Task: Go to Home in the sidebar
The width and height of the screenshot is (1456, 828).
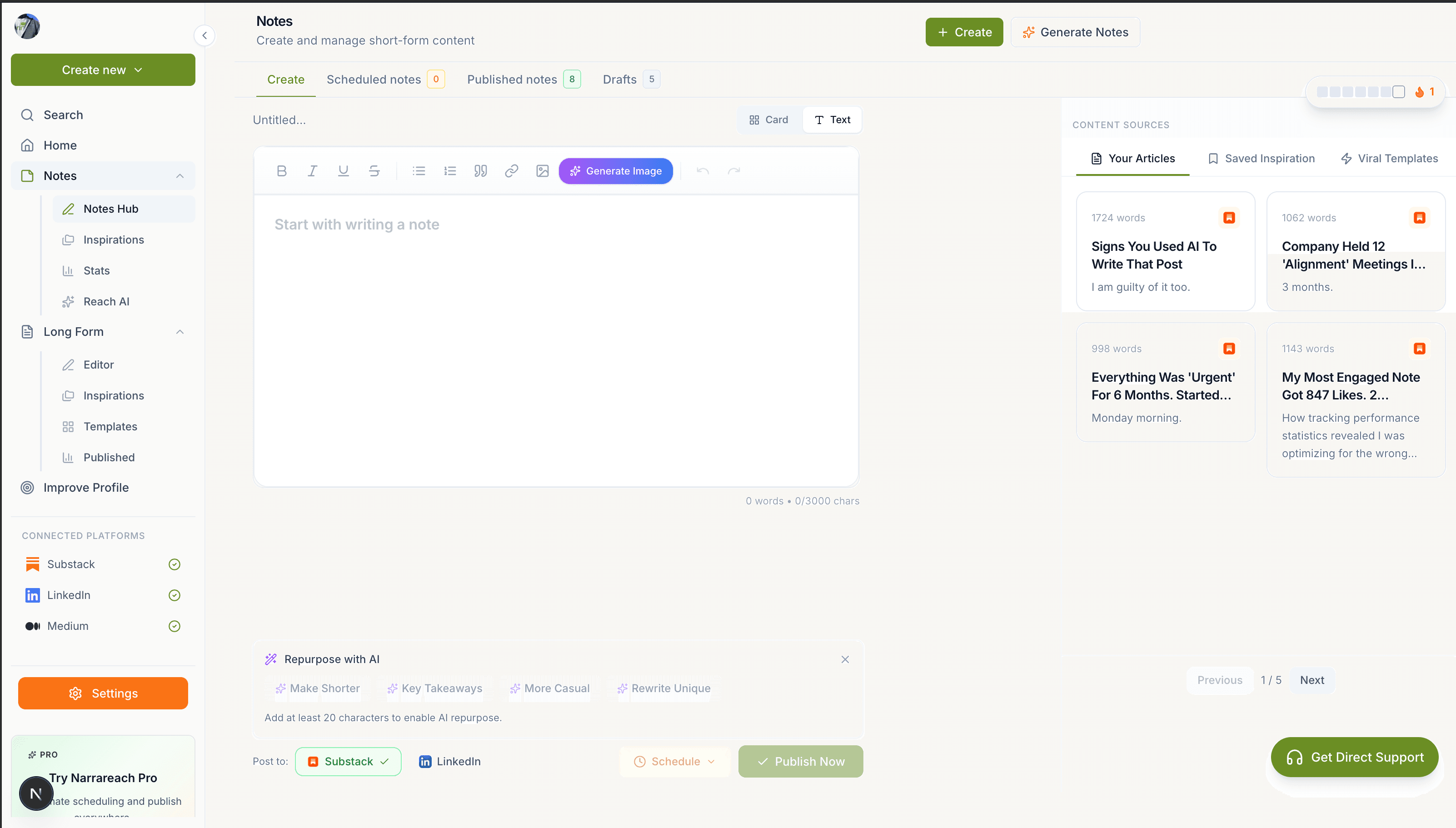Action: coord(103,145)
